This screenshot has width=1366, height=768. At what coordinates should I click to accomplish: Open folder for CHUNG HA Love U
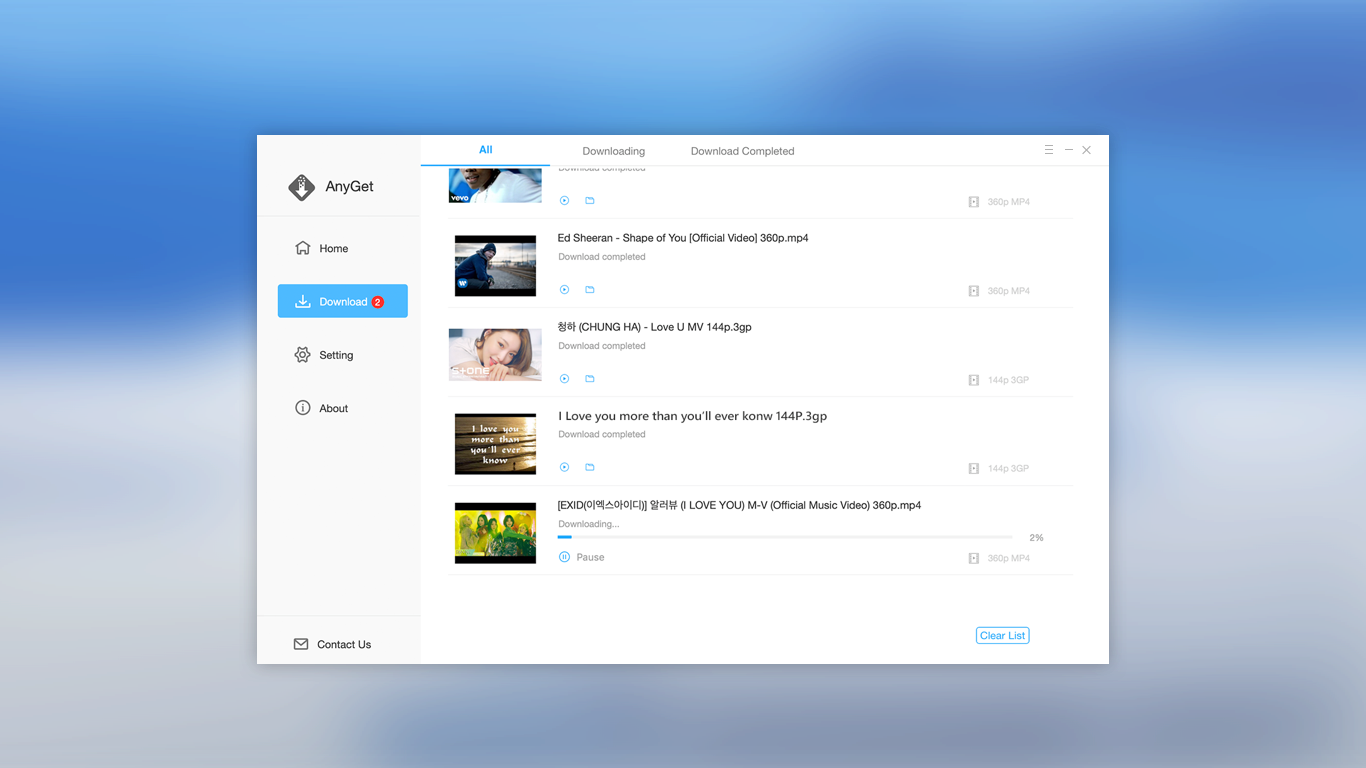pyautogui.click(x=590, y=379)
